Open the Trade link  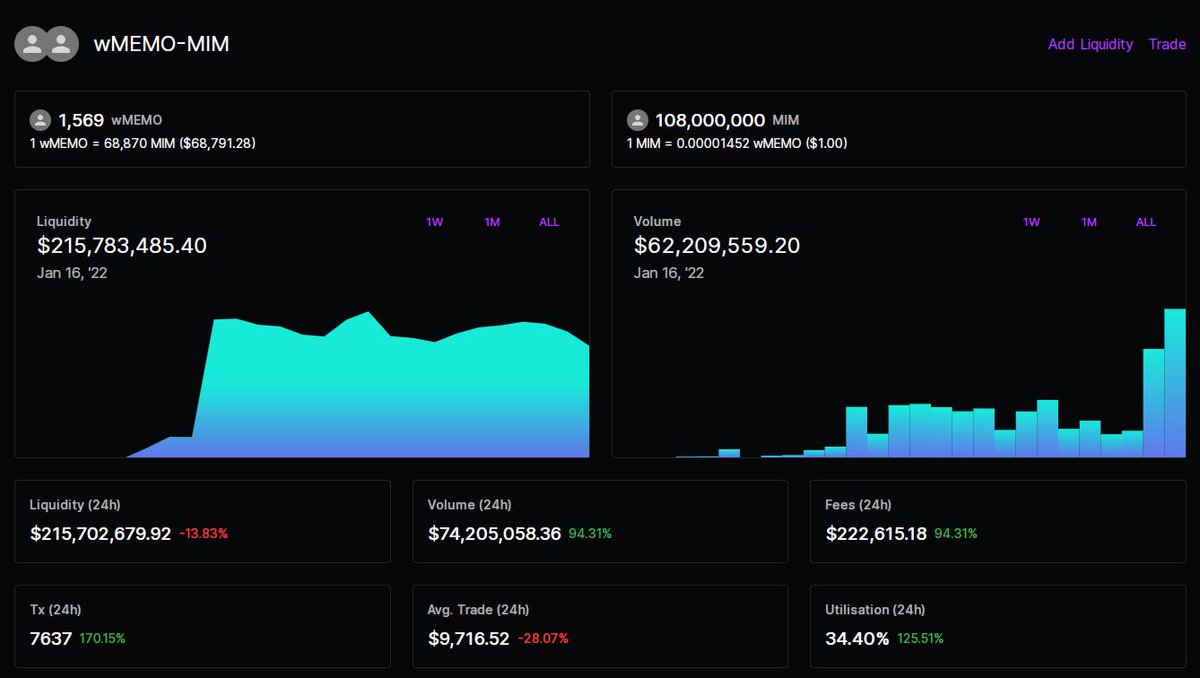[1167, 44]
